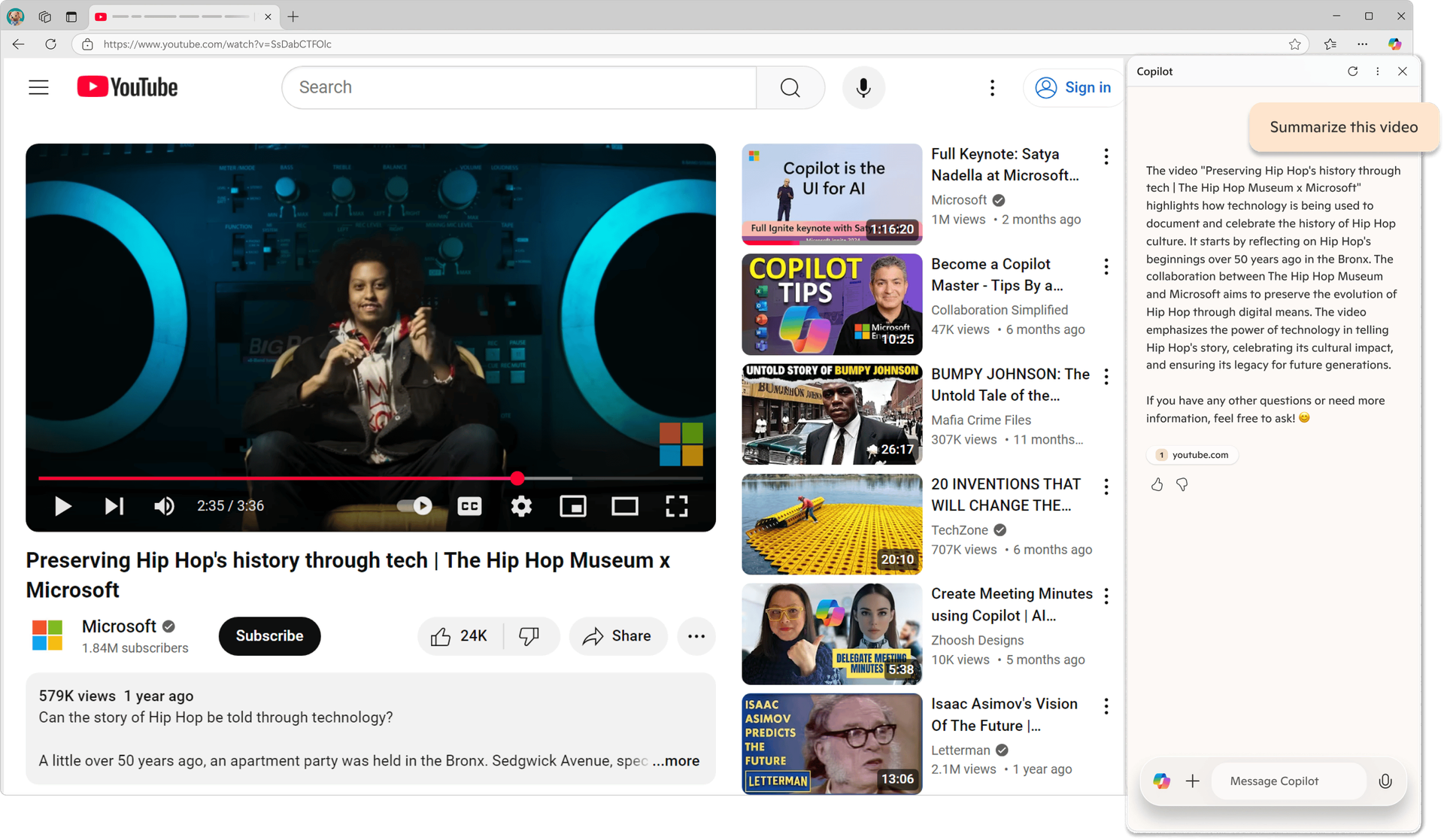Open the youtube.com source citation chip
1444x840 pixels.
click(x=1192, y=455)
